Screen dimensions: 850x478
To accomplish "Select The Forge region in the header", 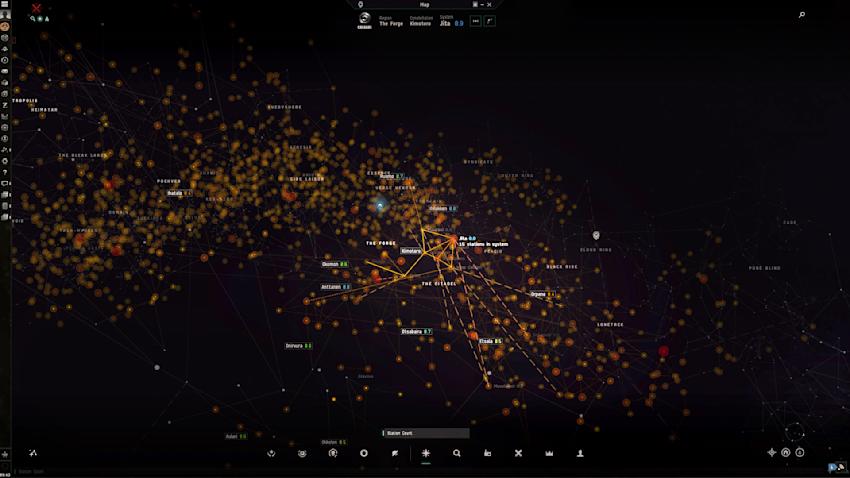I will pyautogui.click(x=391, y=23).
